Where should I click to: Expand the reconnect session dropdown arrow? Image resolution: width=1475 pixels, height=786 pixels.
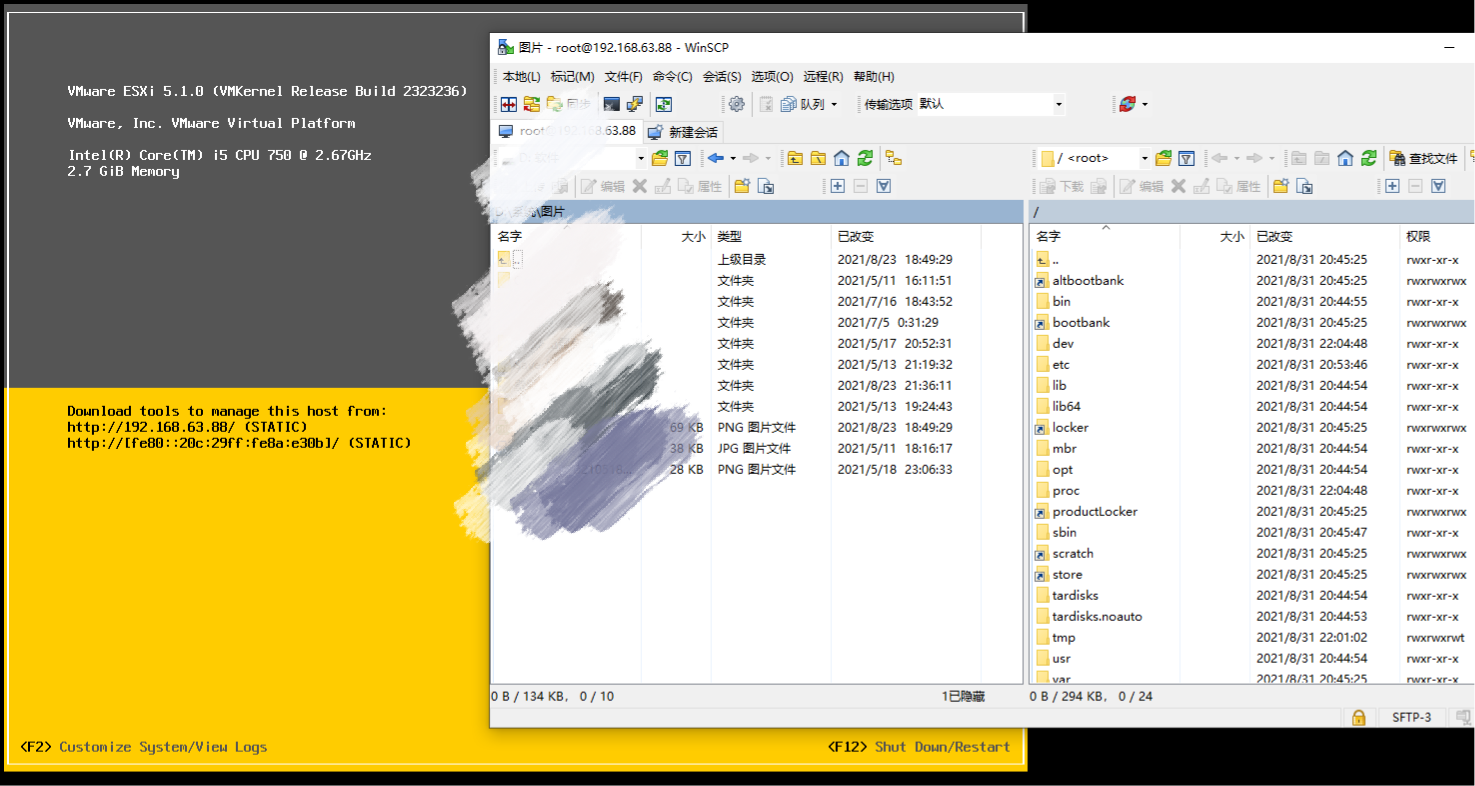1145,104
